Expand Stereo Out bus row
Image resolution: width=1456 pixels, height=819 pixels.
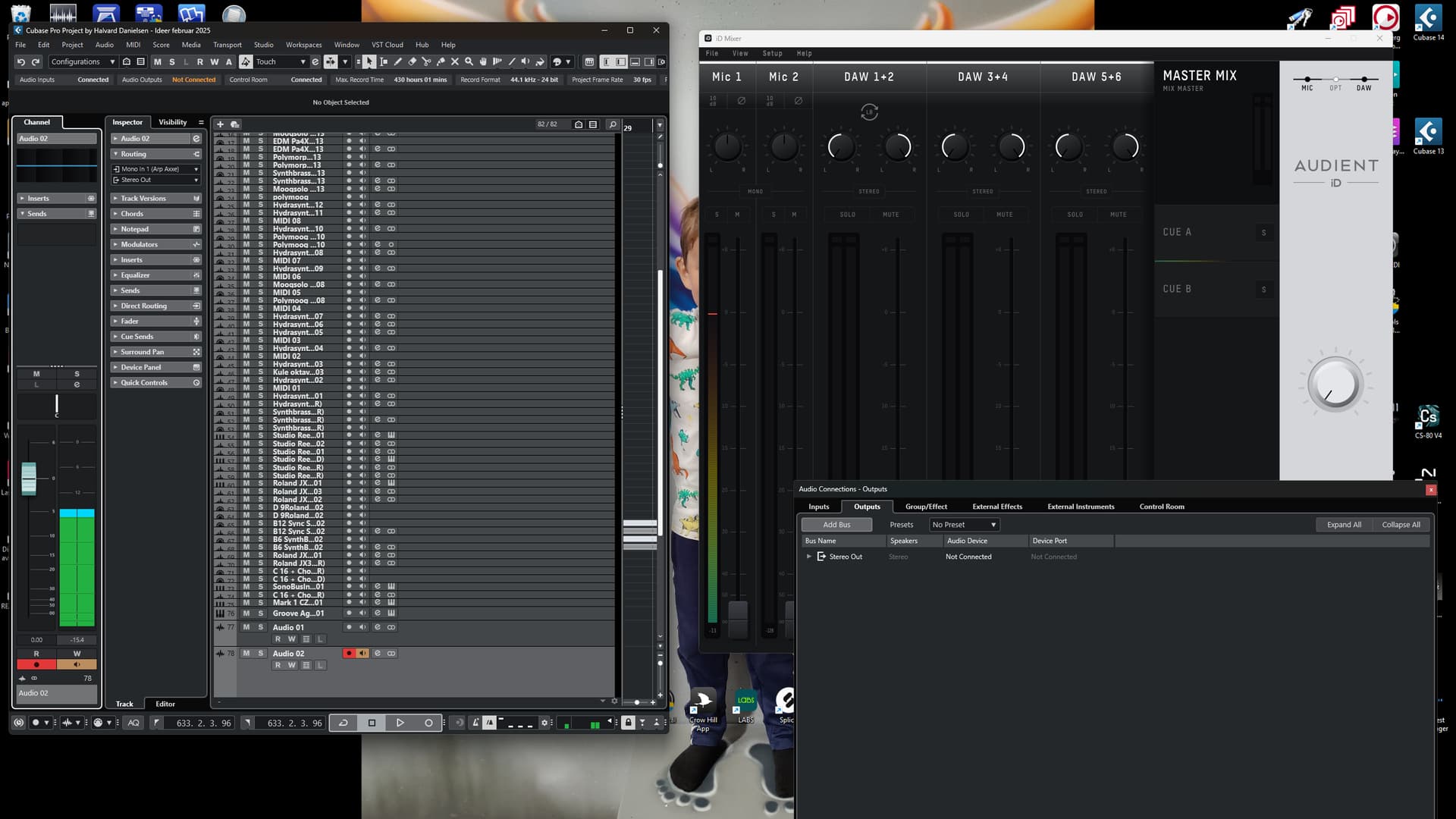(x=809, y=557)
